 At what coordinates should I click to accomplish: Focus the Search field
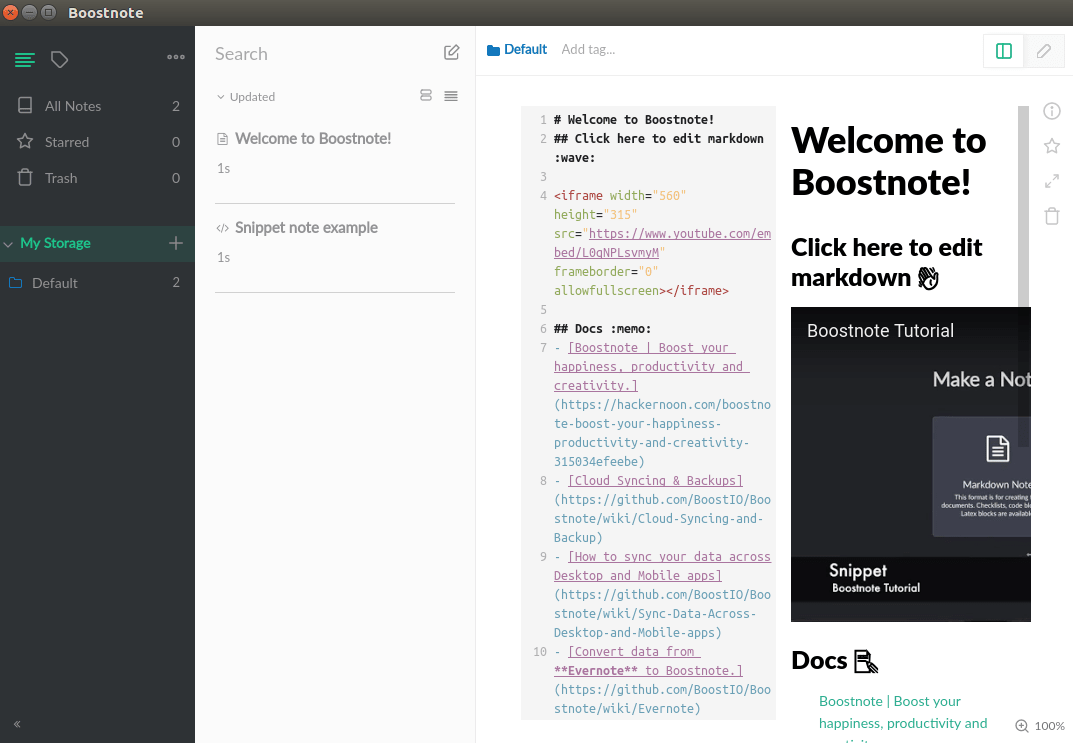[x=322, y=54]
